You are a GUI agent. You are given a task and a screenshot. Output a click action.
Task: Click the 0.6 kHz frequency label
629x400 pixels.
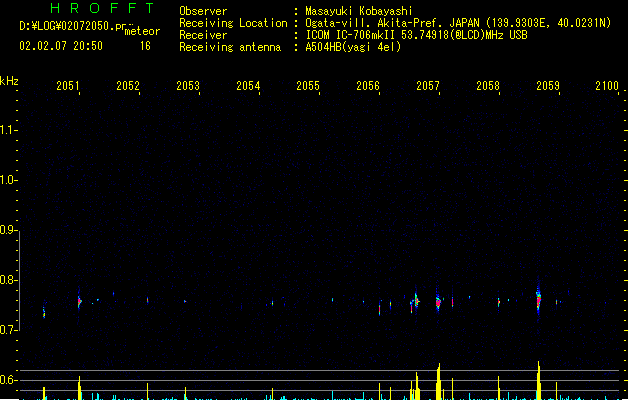point(8,380)
